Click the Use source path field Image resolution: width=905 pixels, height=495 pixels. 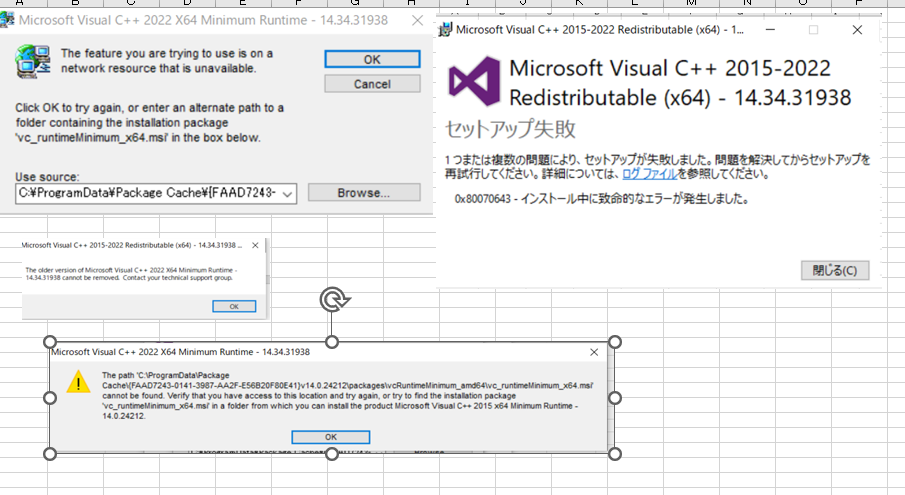pyautogui.click(x=156, y=194)
